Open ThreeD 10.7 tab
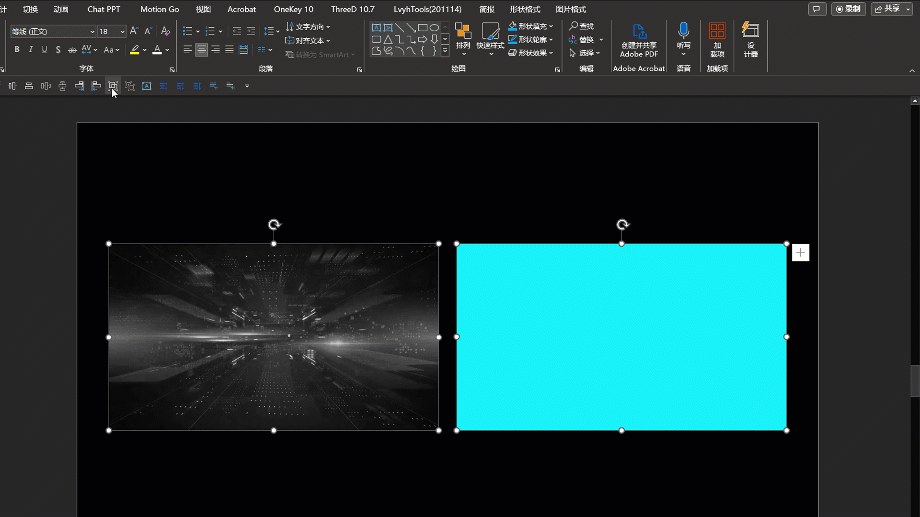Image resolution: width=920 pixels, height=517 pixels. (x=353, y=9)
